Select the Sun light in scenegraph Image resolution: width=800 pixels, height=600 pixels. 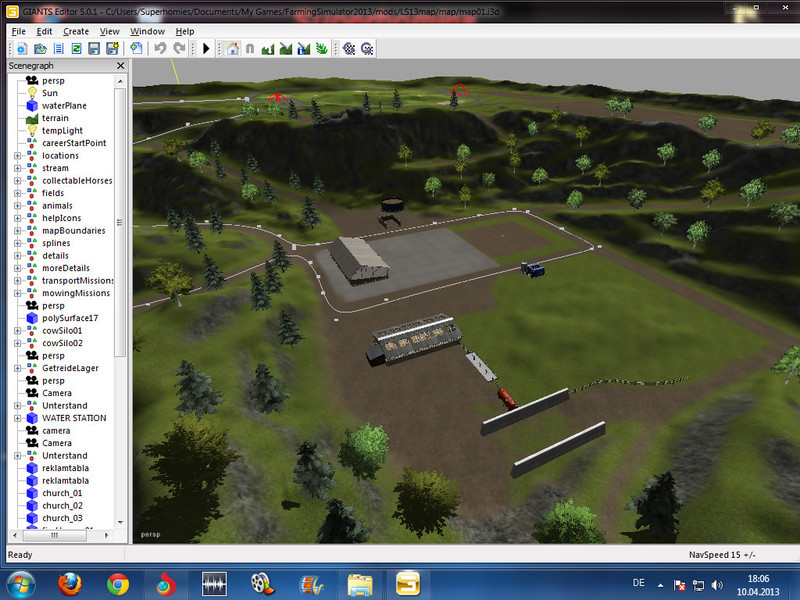pos(49,93)
